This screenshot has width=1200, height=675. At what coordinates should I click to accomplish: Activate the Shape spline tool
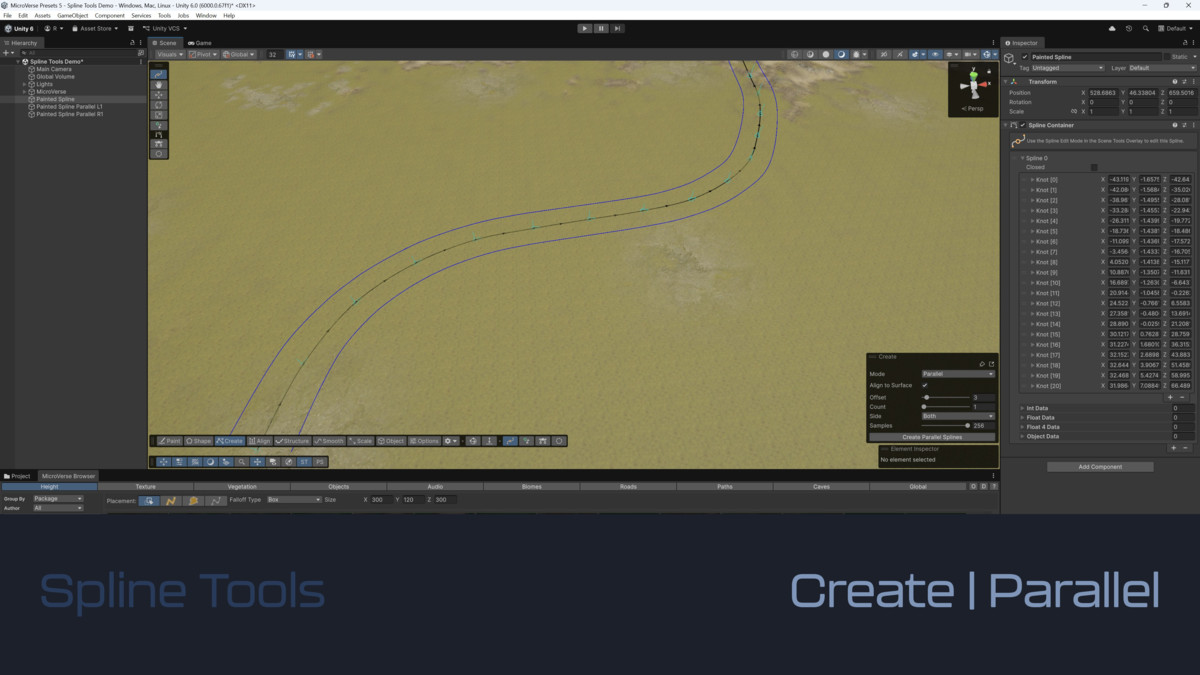(x=199, y=441)
